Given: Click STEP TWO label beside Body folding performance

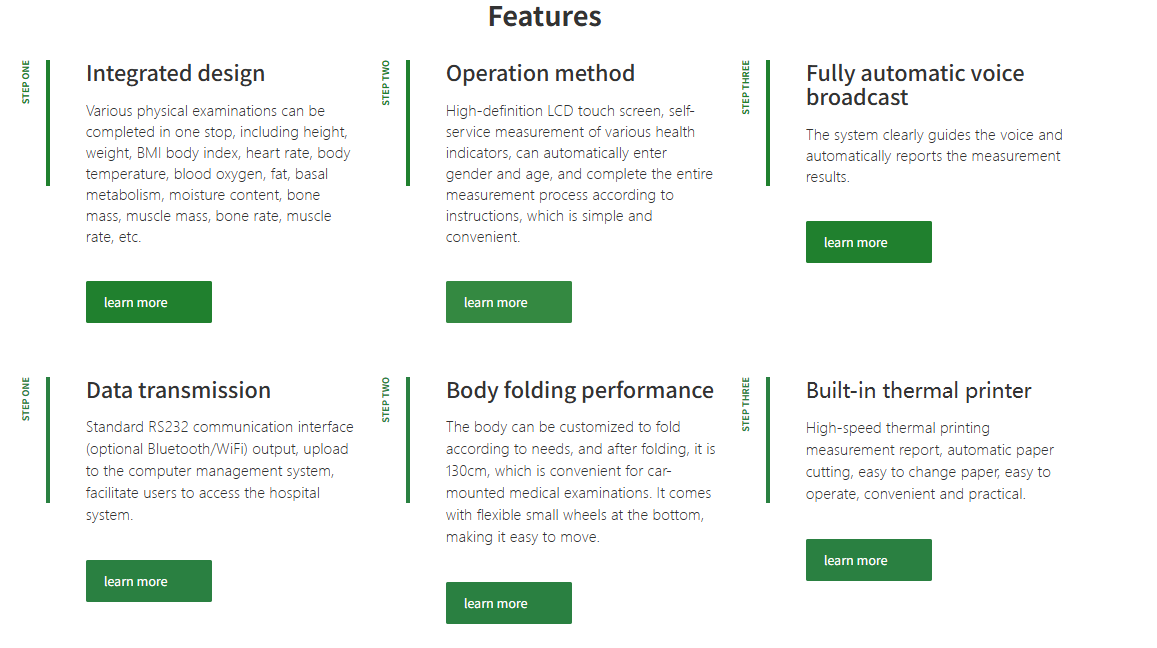Looking at the screenshot, I should click(386, 400).
